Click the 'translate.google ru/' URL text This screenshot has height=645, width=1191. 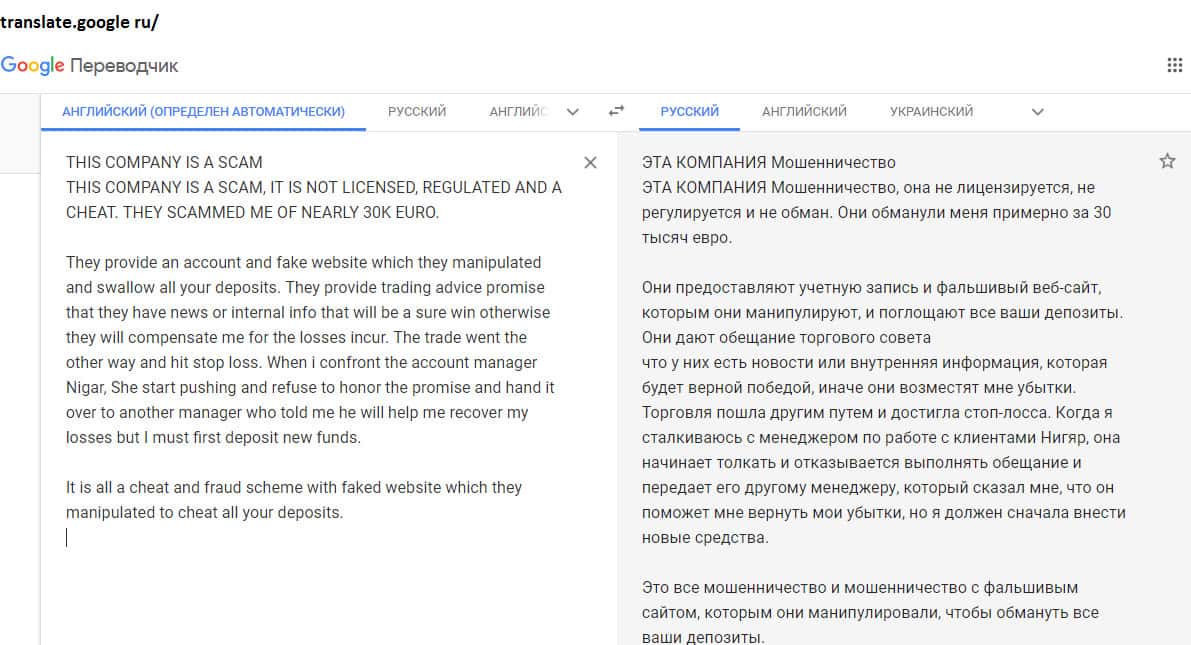[79, 22]
